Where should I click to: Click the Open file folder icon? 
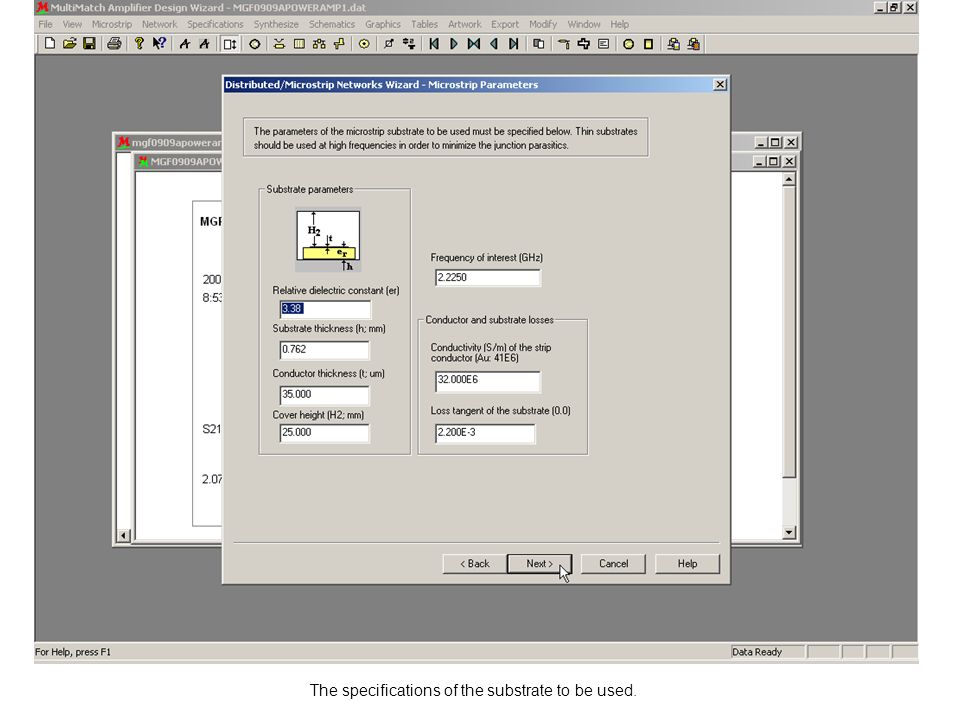tap(69, 44)
